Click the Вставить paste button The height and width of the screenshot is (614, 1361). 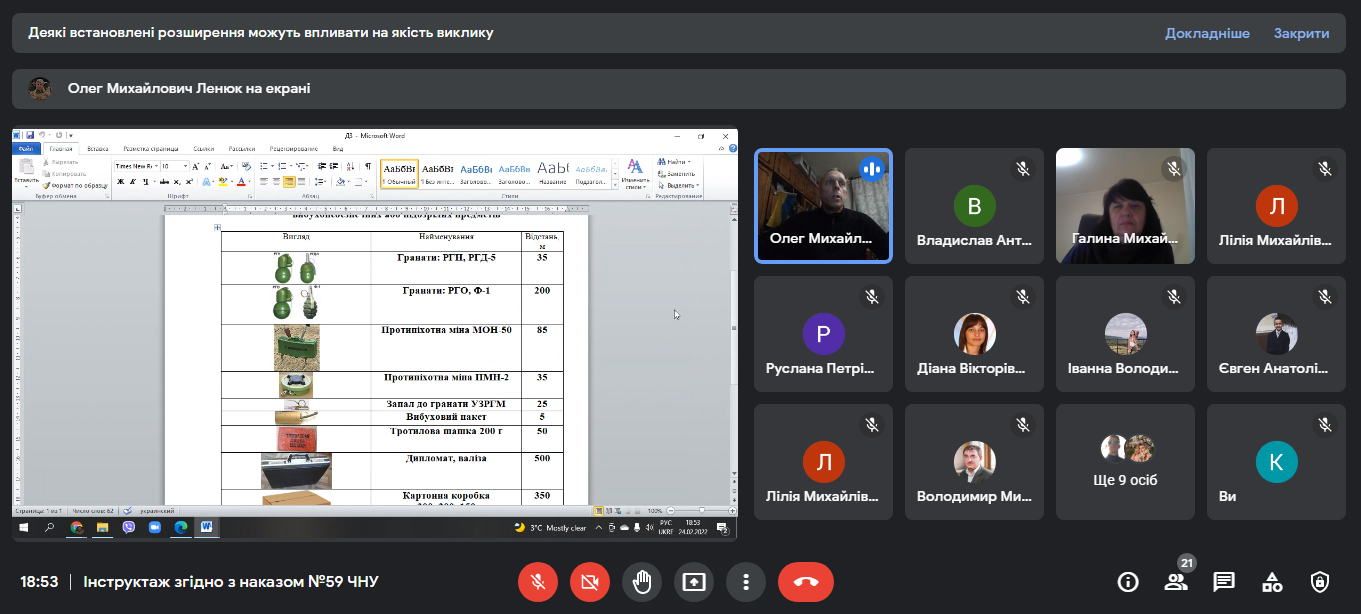(x=25, y=176)
